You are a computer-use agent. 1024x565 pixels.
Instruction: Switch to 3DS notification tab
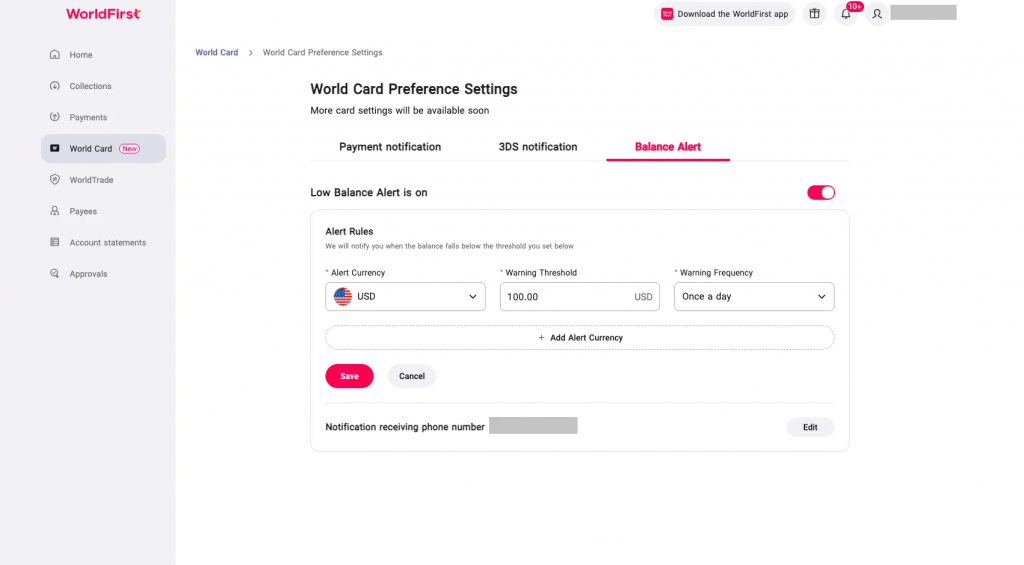click(x=538, y=147)
